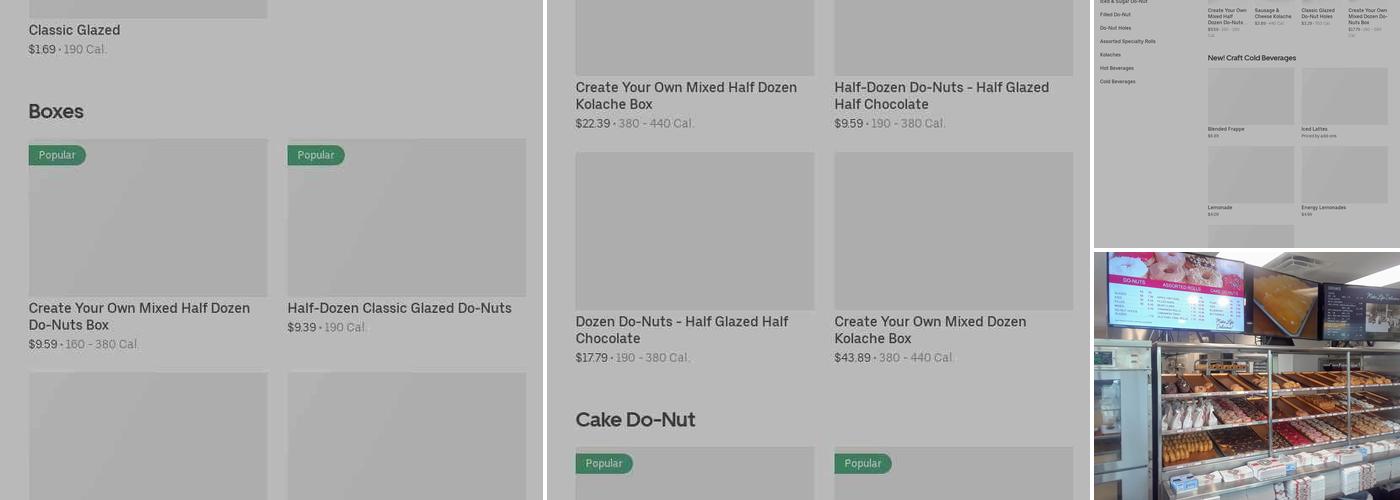
Task: Open the first item thumbnail under Boxes heading
Action: tap(148, 217)
